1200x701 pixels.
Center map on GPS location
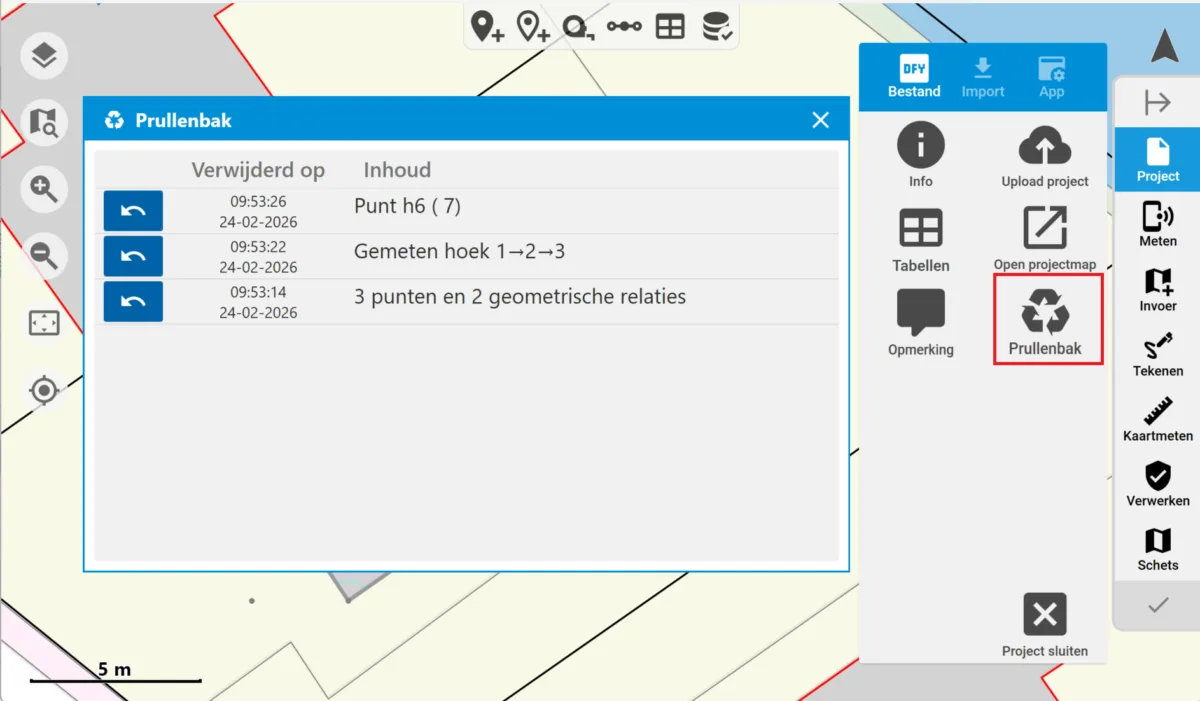tap(44, 390)
